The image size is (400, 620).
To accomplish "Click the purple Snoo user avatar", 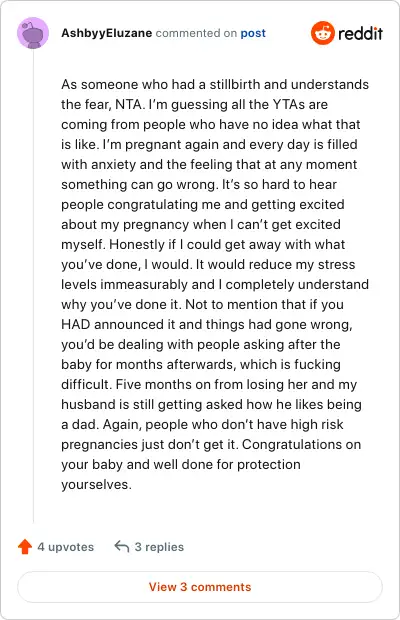I will tap(33, 33).
